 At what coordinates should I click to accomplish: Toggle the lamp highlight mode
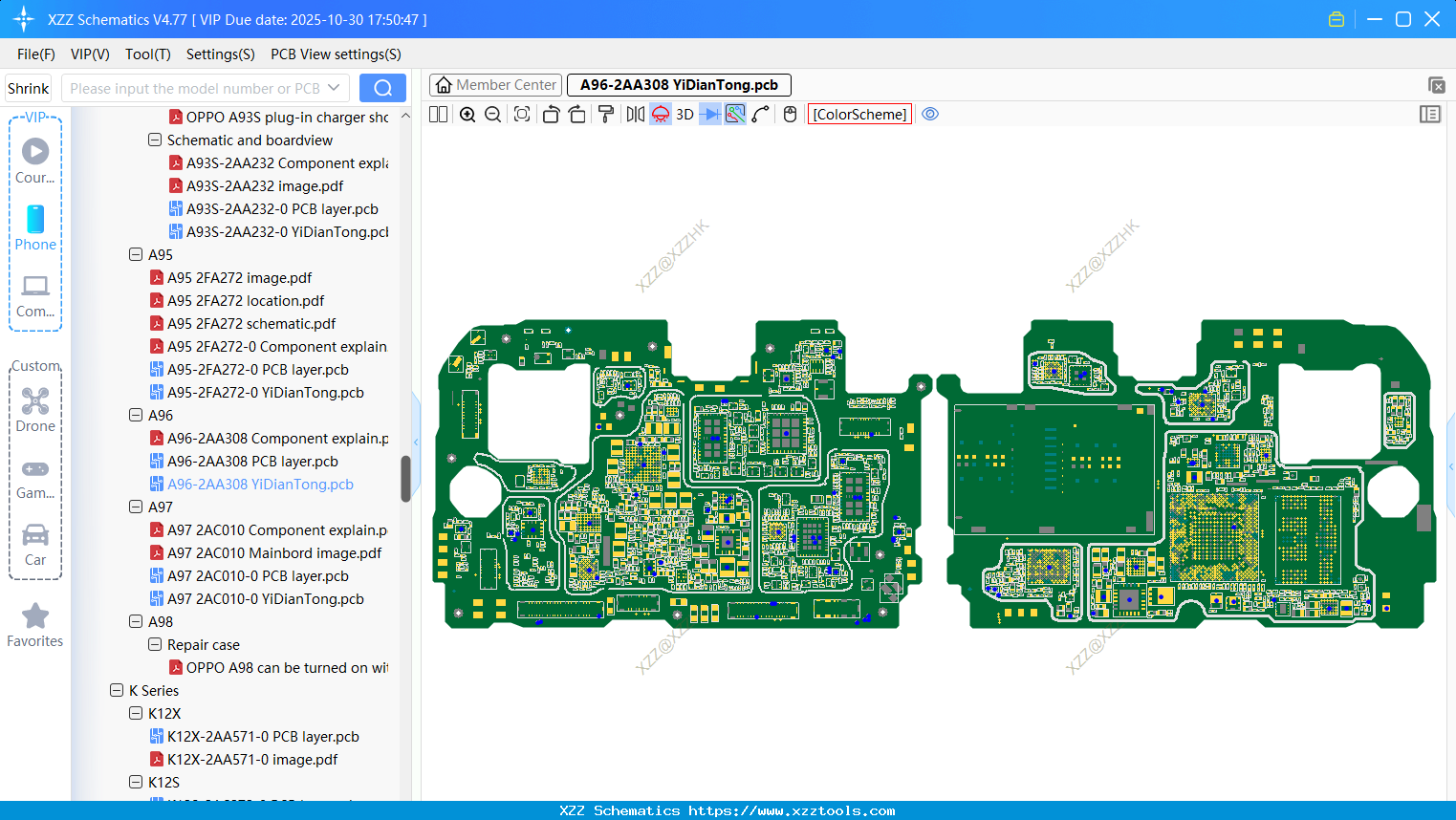661,114
